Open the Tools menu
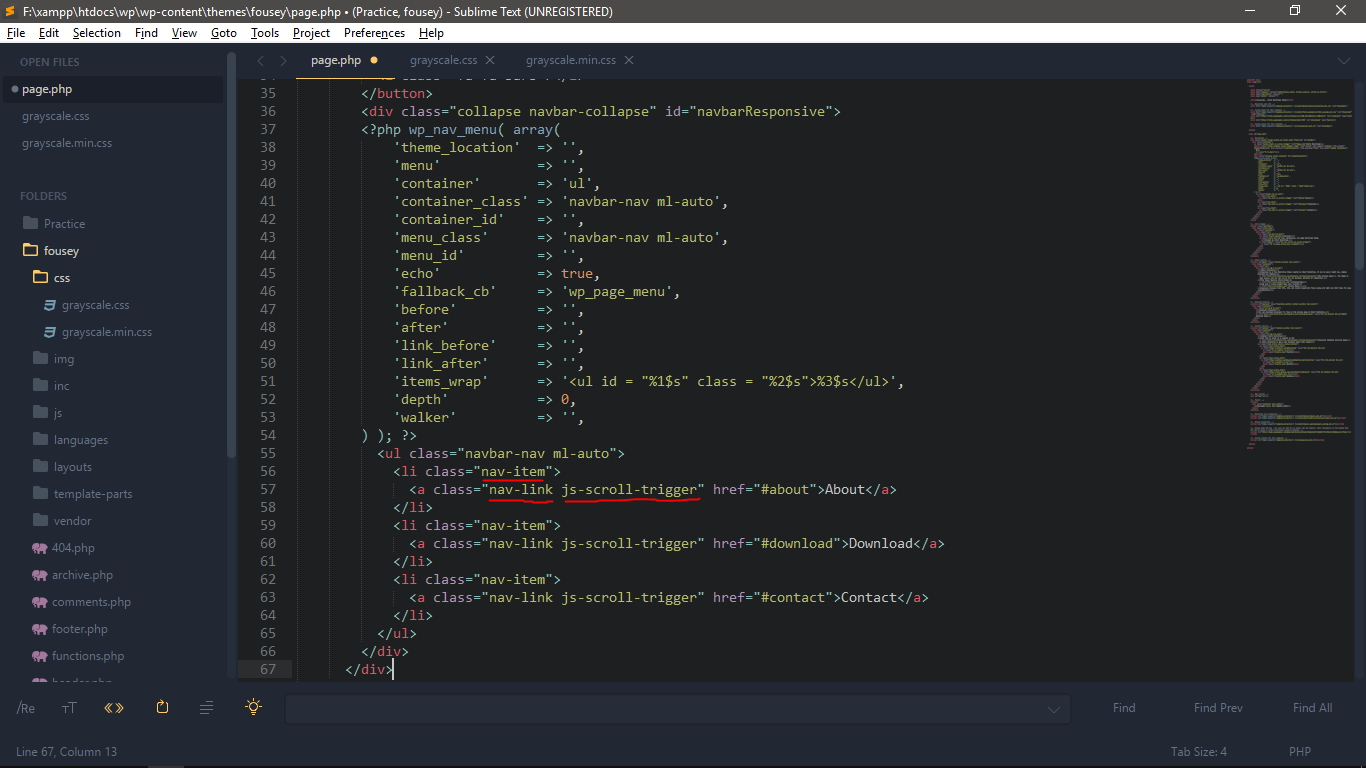Screen dimensions: 1366x768 click(x=265, y=33)
